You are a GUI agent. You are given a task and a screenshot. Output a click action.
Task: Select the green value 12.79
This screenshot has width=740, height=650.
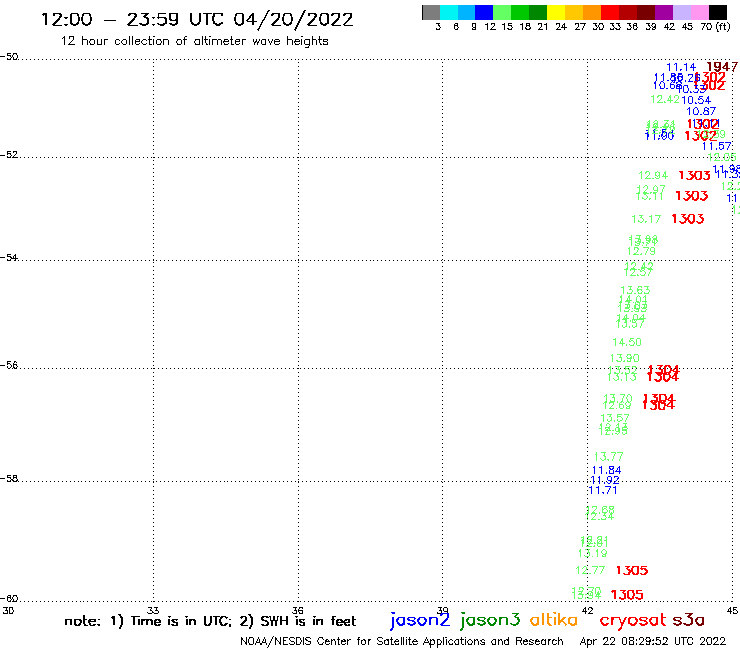point(641,252)
